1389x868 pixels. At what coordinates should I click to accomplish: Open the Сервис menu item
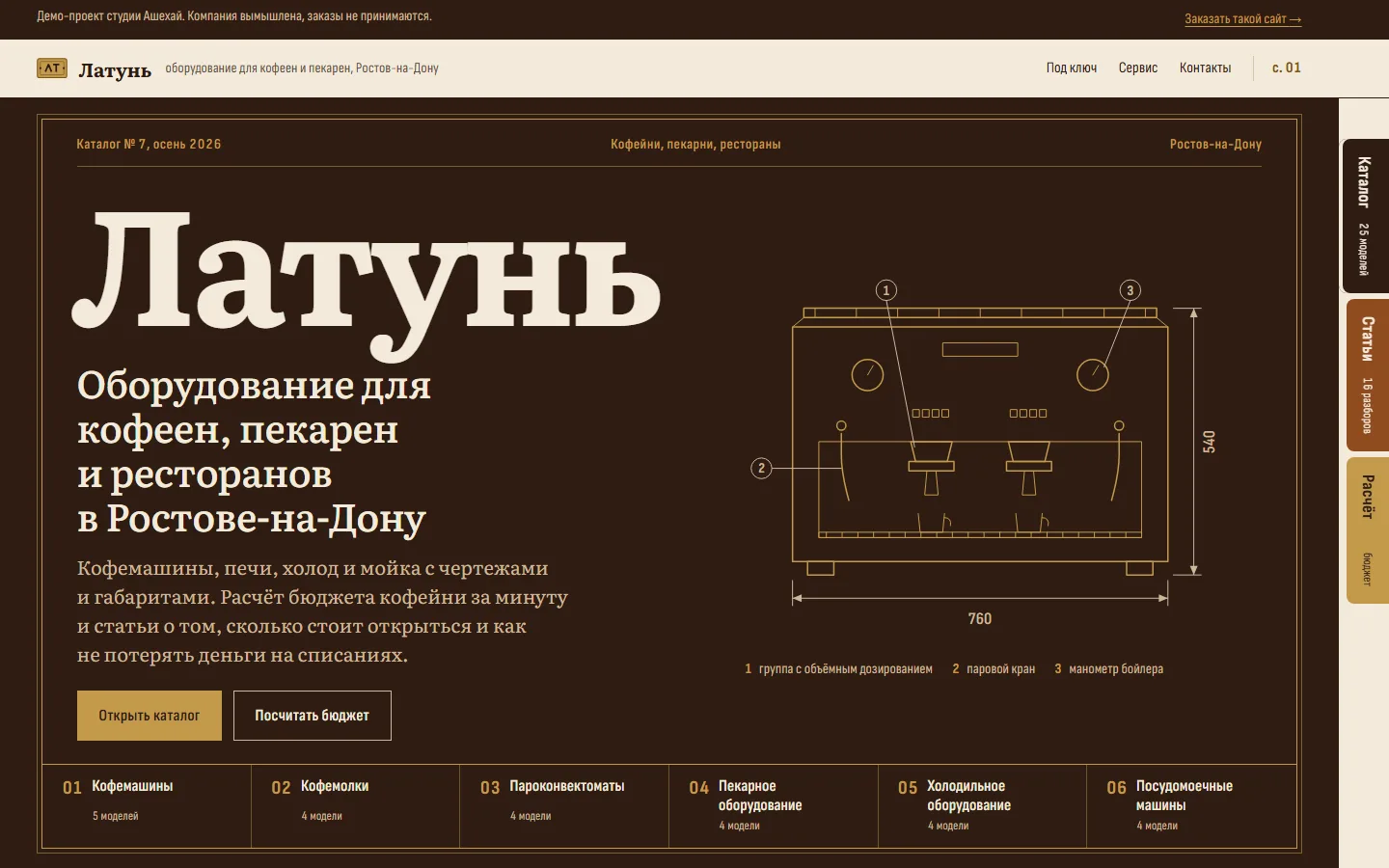pos(1138,68)
